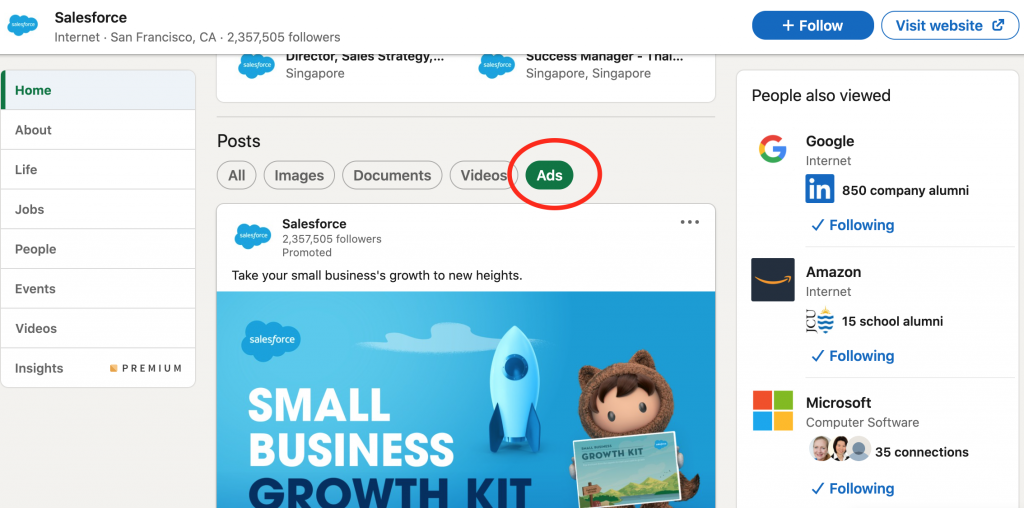Filter posts by Documents
This screenshot has height=508, width=1024.
392,175
